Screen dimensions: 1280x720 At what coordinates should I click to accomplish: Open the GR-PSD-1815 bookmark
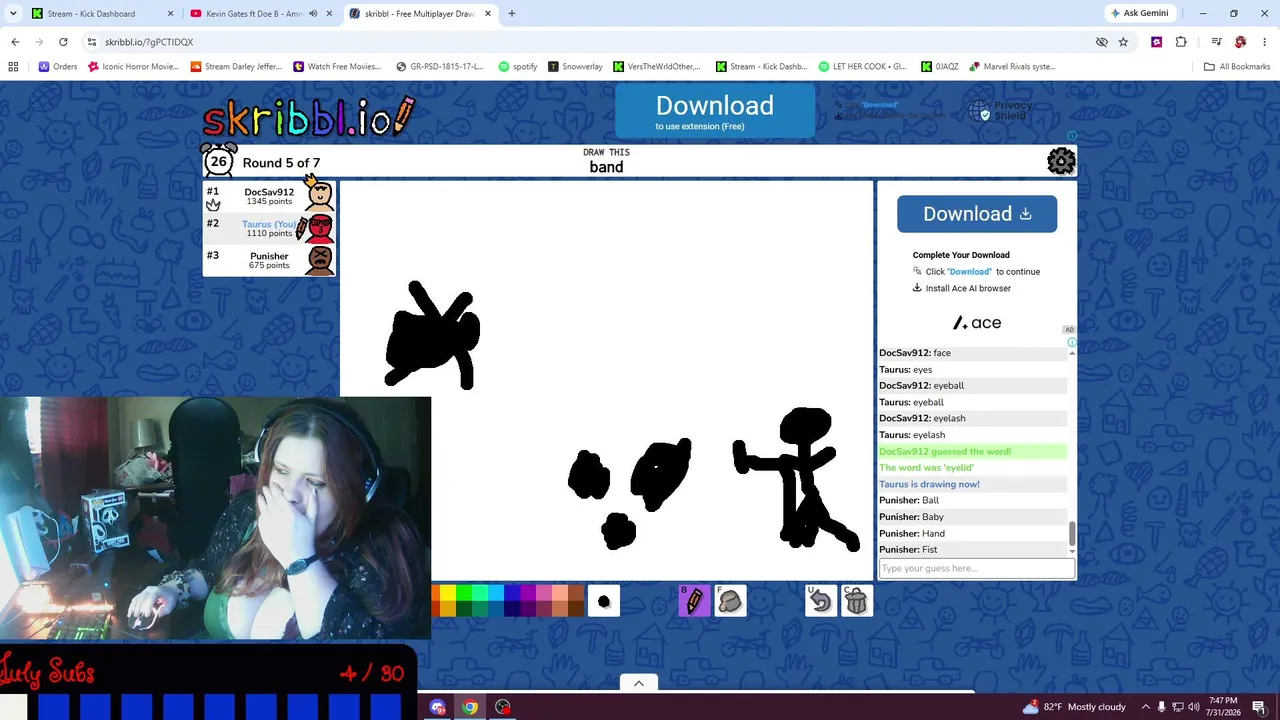coord(440,67)
